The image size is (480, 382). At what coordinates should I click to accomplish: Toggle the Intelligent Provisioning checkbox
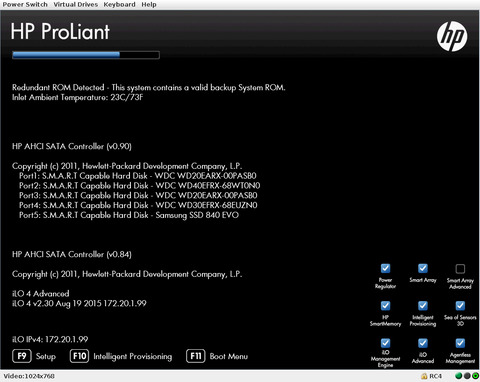pyautogui.click(x=423, y=306)
